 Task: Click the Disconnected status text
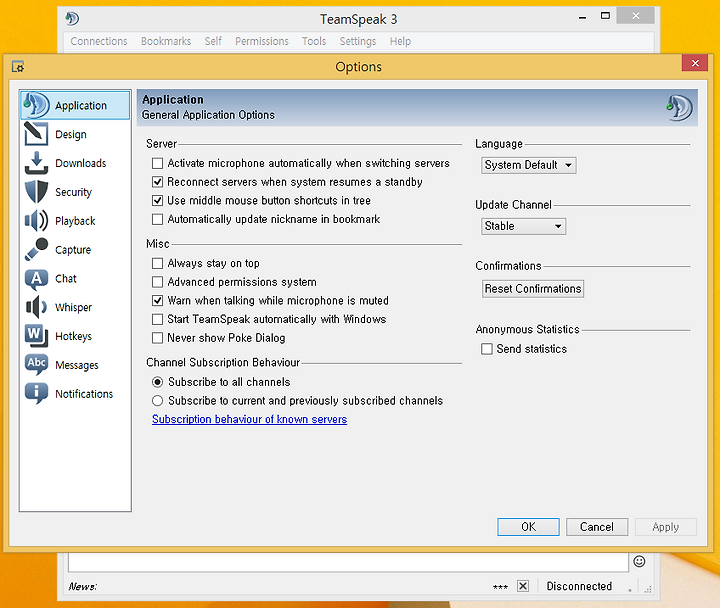click(579, 586)
